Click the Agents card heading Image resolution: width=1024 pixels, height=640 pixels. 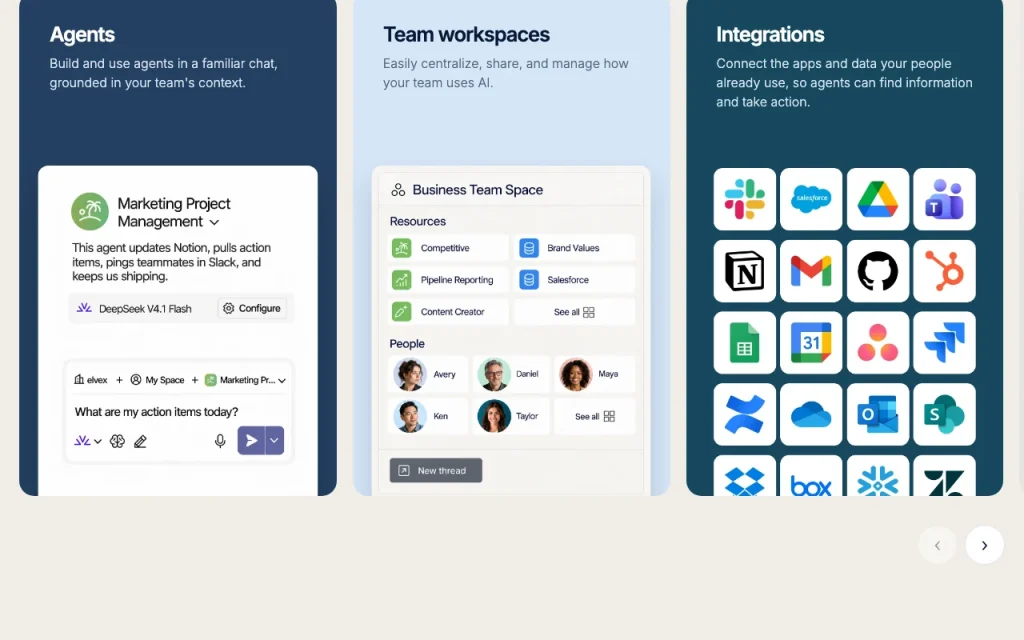coord(82,35)
